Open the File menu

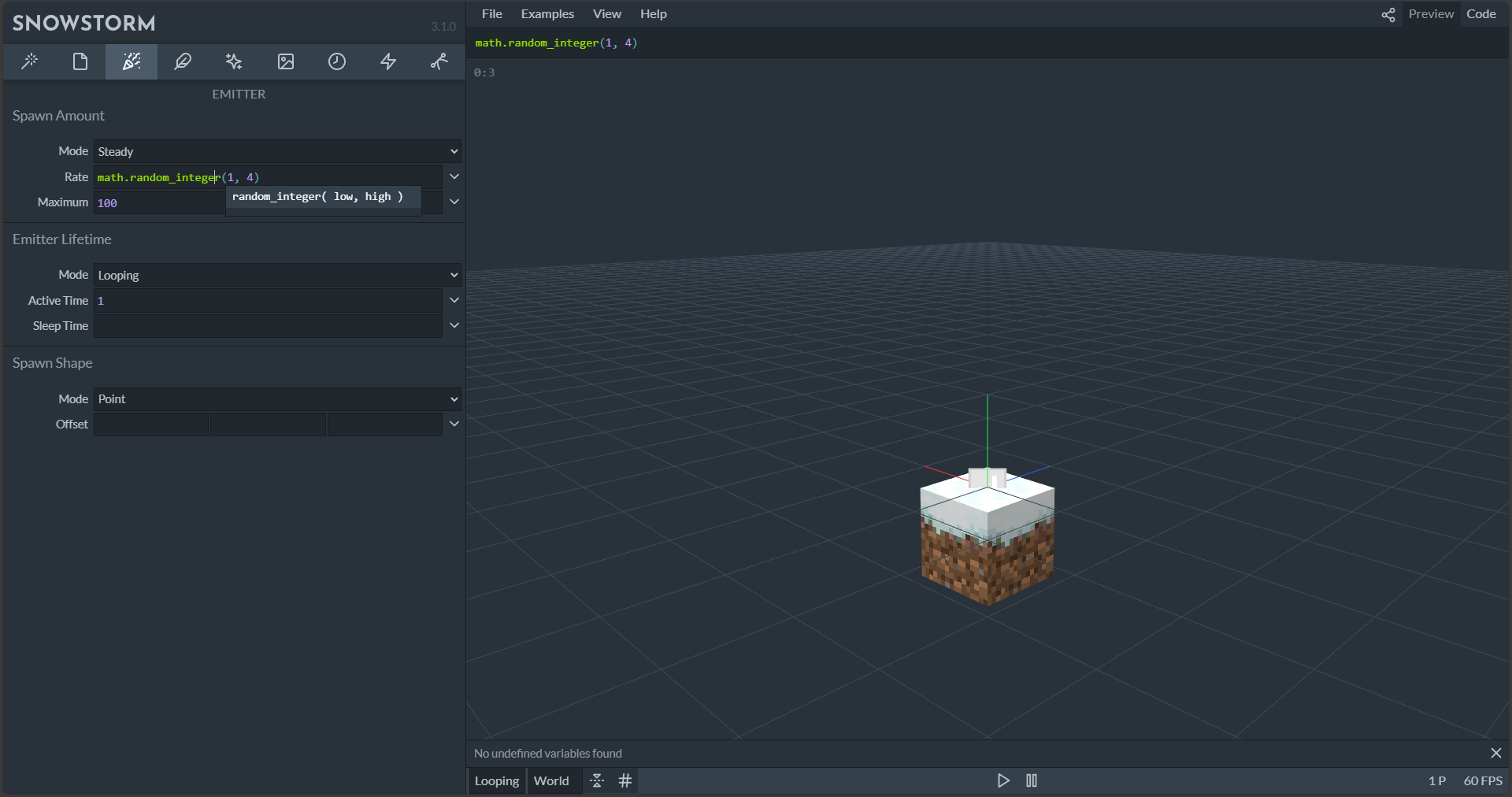click(x=492, y=13)
